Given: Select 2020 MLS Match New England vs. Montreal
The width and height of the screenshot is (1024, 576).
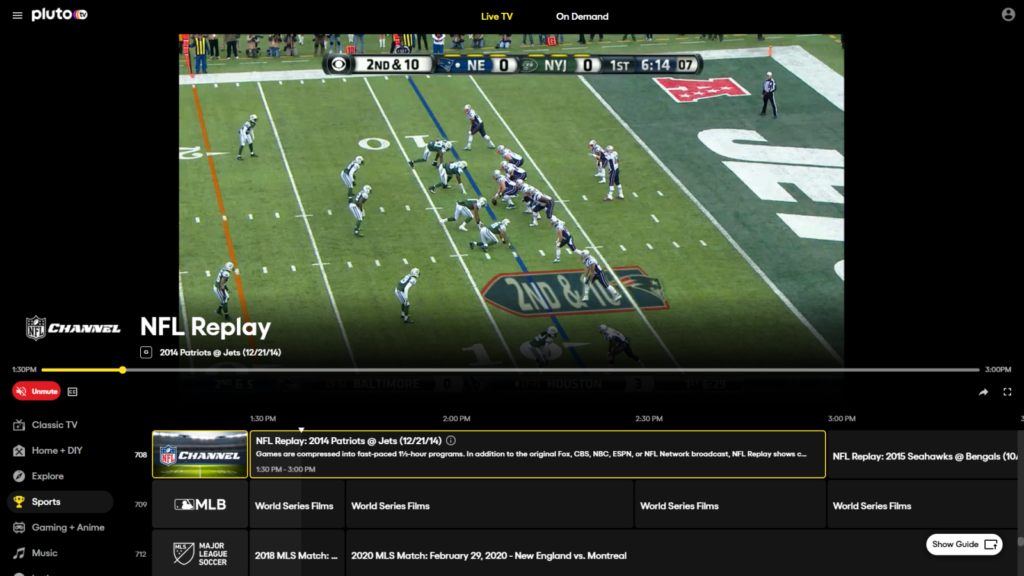Looking at the screenshot, I should [x=682, y=554].
